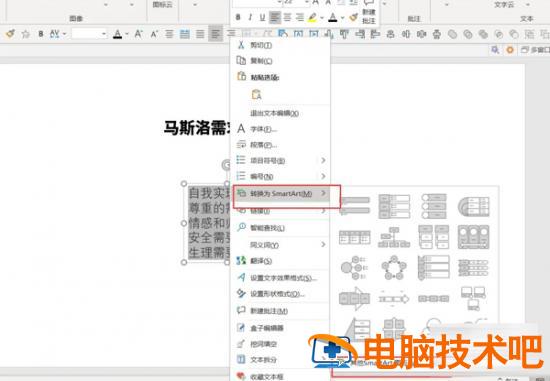Click the text line starting 安全需
This screenshot has width=550, height=381.
pos(209,238)
